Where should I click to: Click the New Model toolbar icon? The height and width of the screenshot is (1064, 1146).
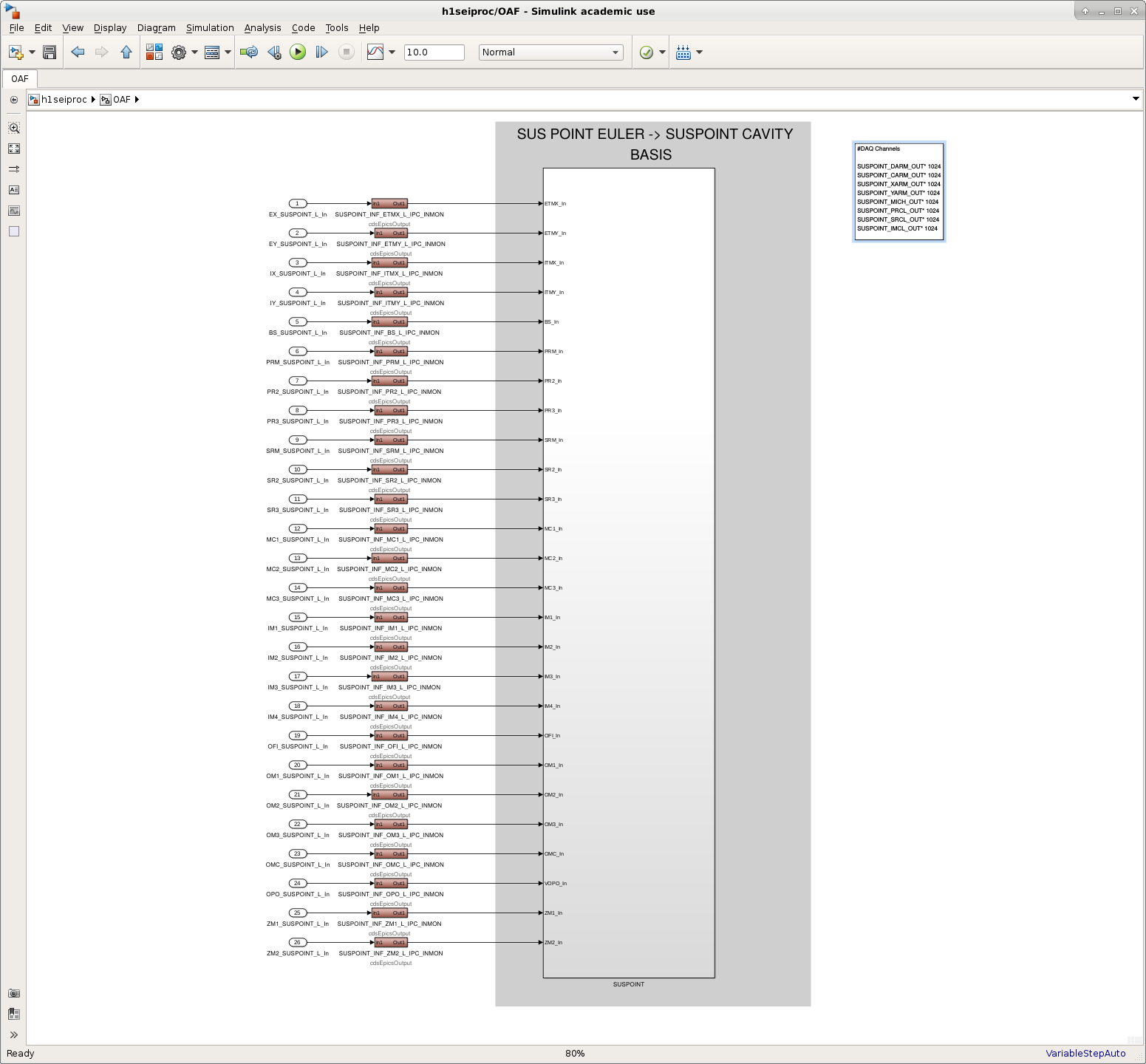[16, 52]
